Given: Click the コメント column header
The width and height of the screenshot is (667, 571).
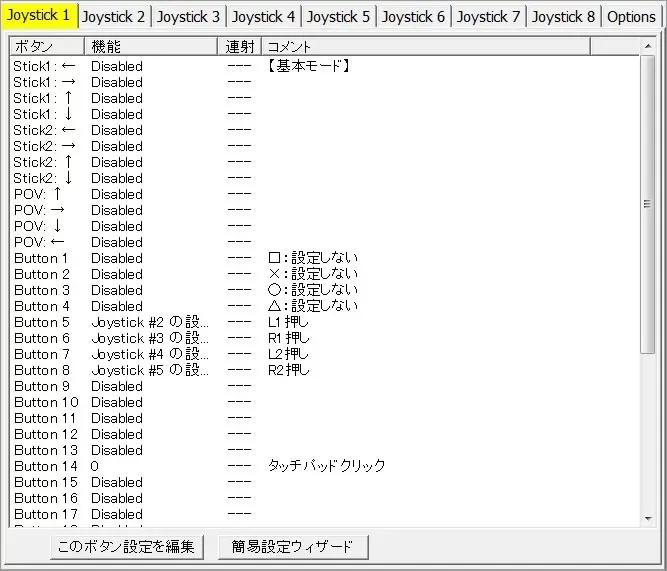Looking at the screenshot, I should (x=426, y=46).
